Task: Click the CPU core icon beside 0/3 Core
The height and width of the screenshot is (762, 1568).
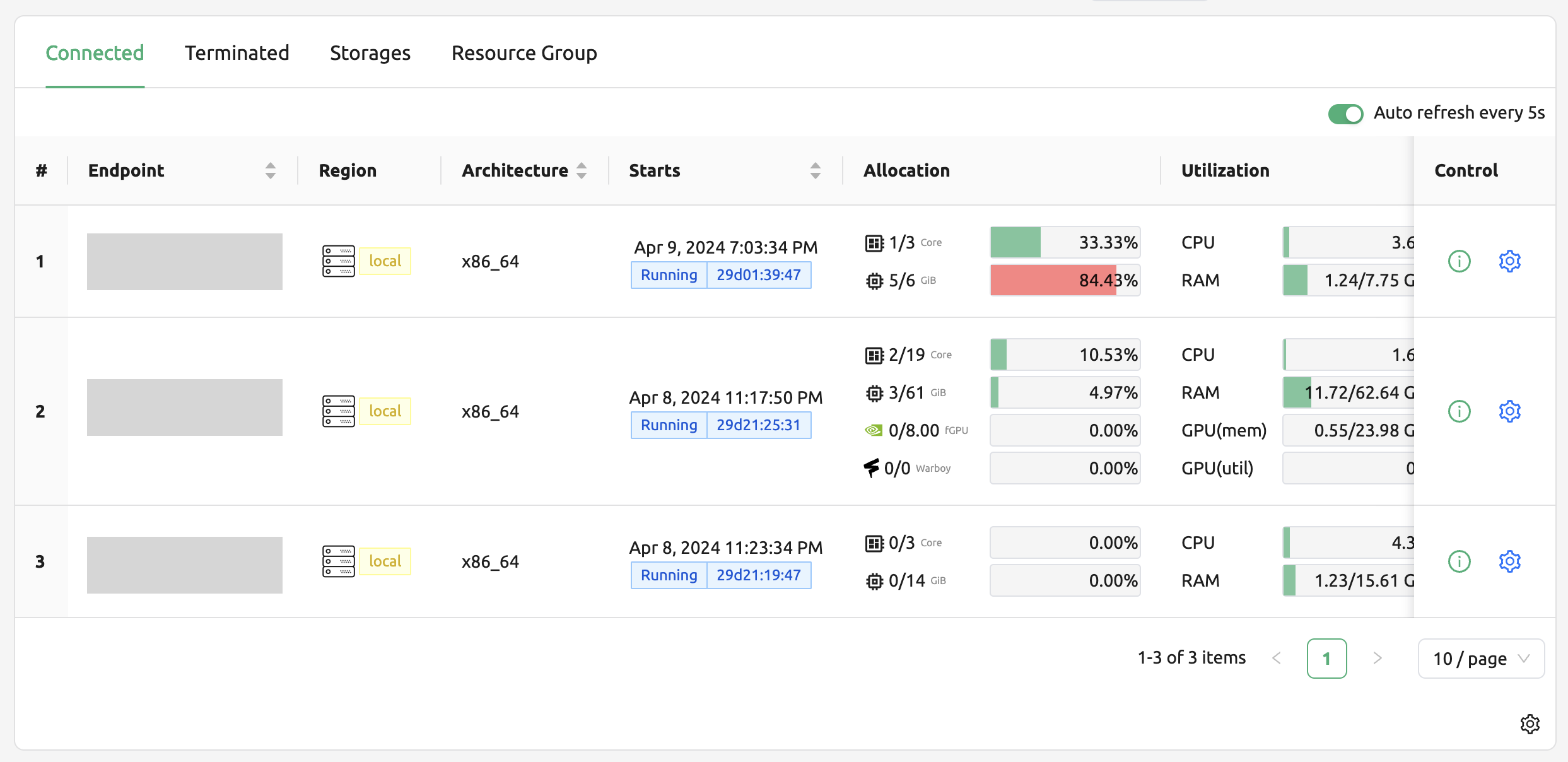Action: (874, 543)
